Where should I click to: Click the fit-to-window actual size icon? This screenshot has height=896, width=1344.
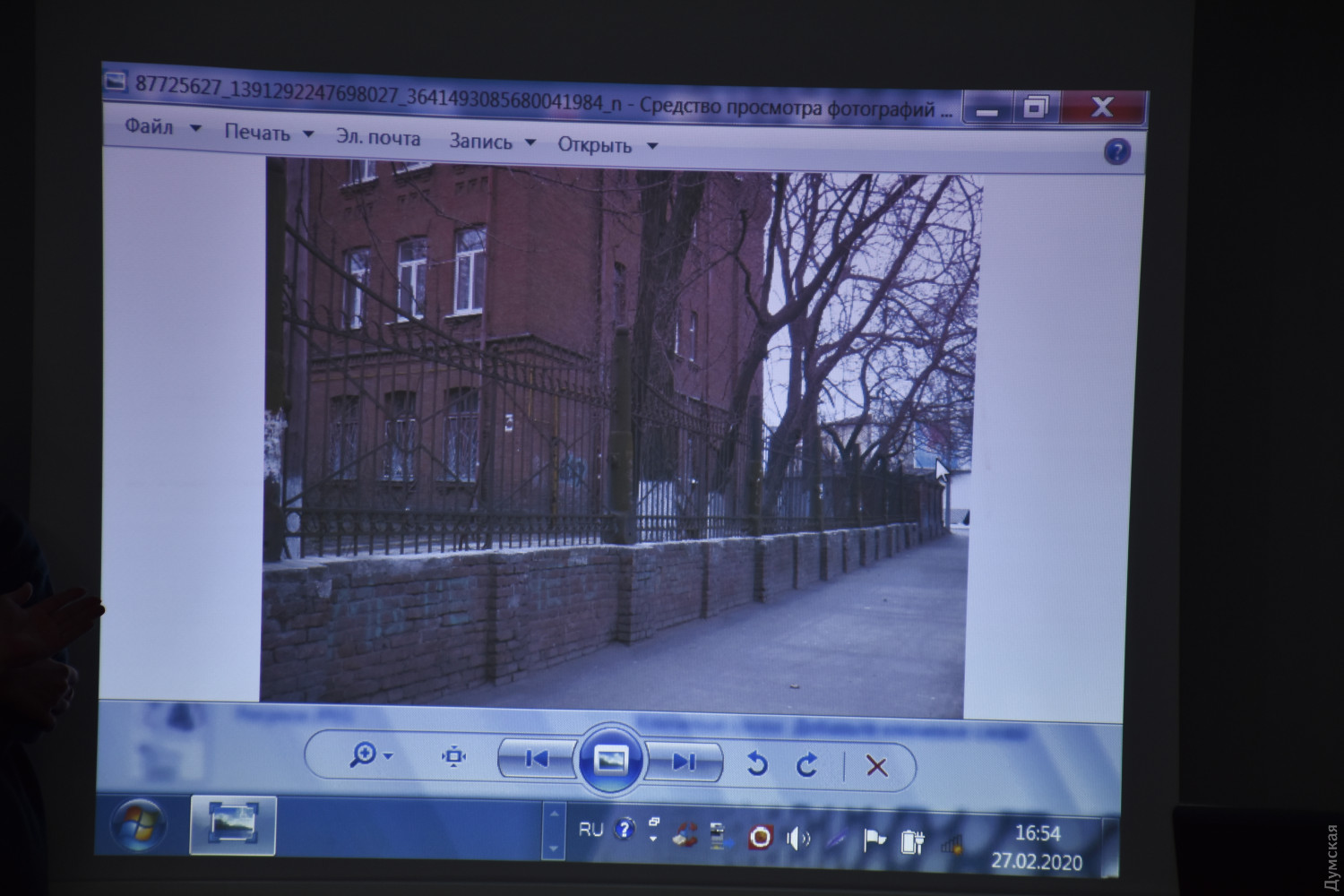pyautogui.click(x=454, y=758)
